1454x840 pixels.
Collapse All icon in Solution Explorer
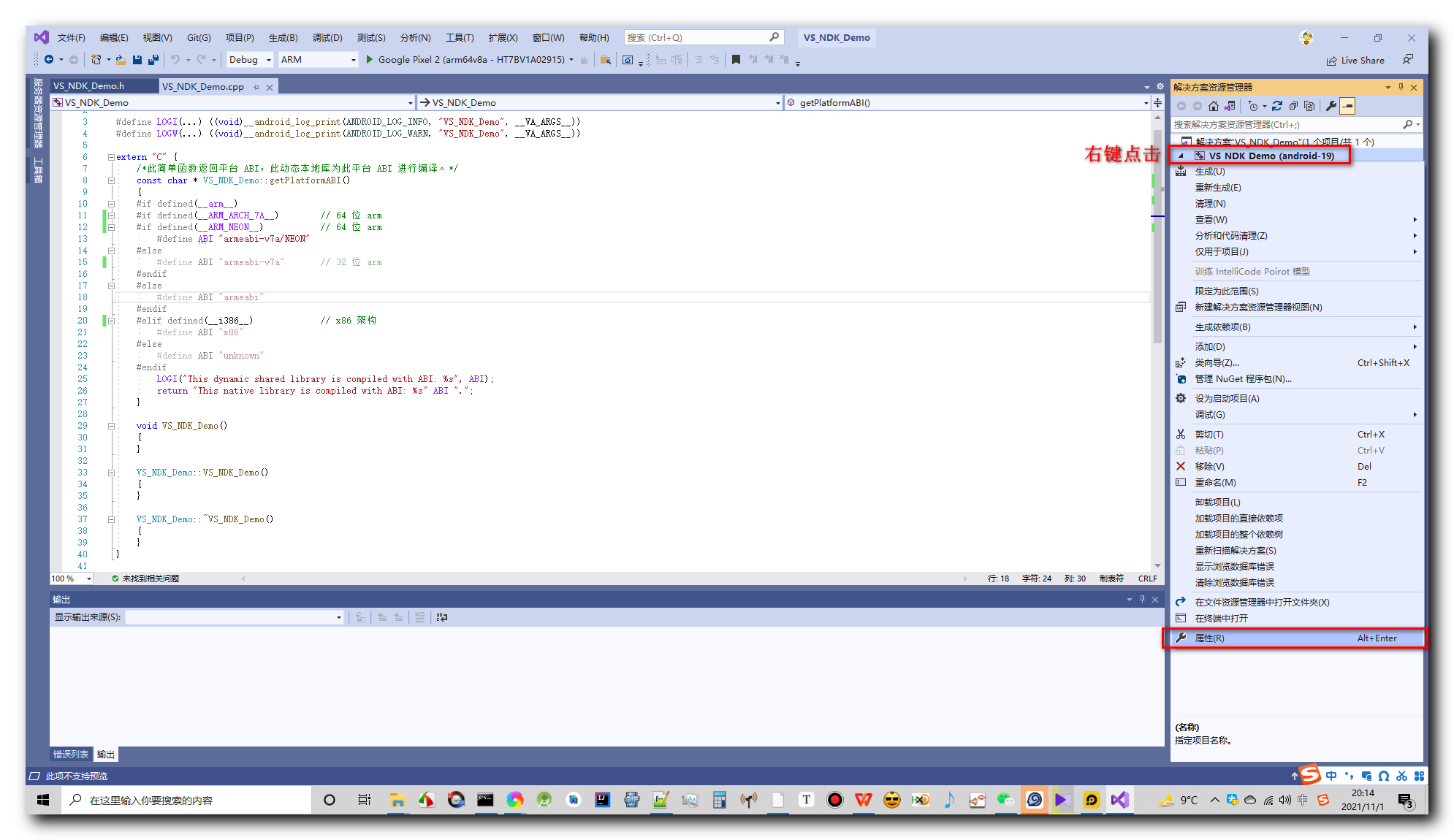click(x=1293, y=106)
